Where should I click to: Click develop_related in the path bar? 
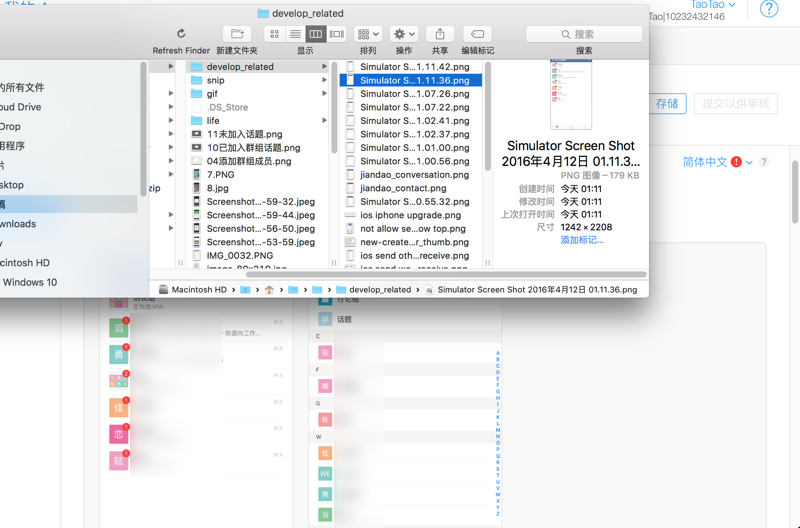point(374,290)
